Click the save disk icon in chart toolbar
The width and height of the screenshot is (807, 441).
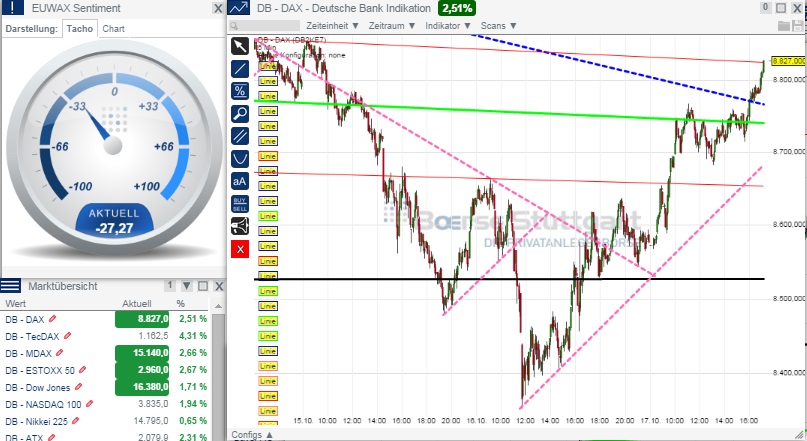click(799, 26)
